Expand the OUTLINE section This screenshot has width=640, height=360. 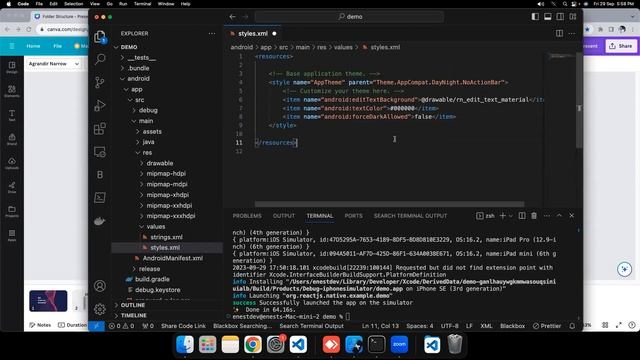[x=133, y=305]
